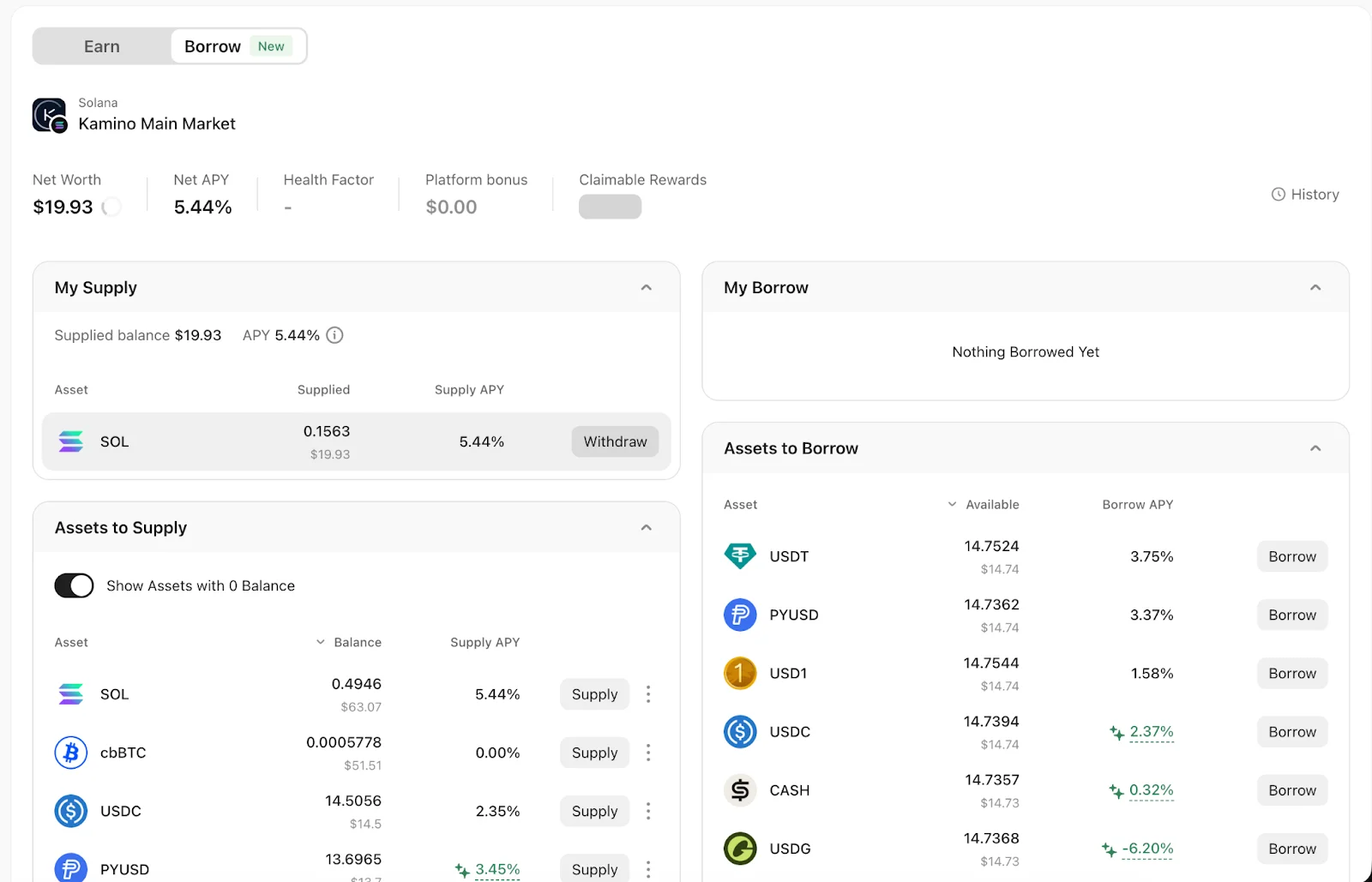Open the History link
The image size is (1372, 882).
[1305, 195]
